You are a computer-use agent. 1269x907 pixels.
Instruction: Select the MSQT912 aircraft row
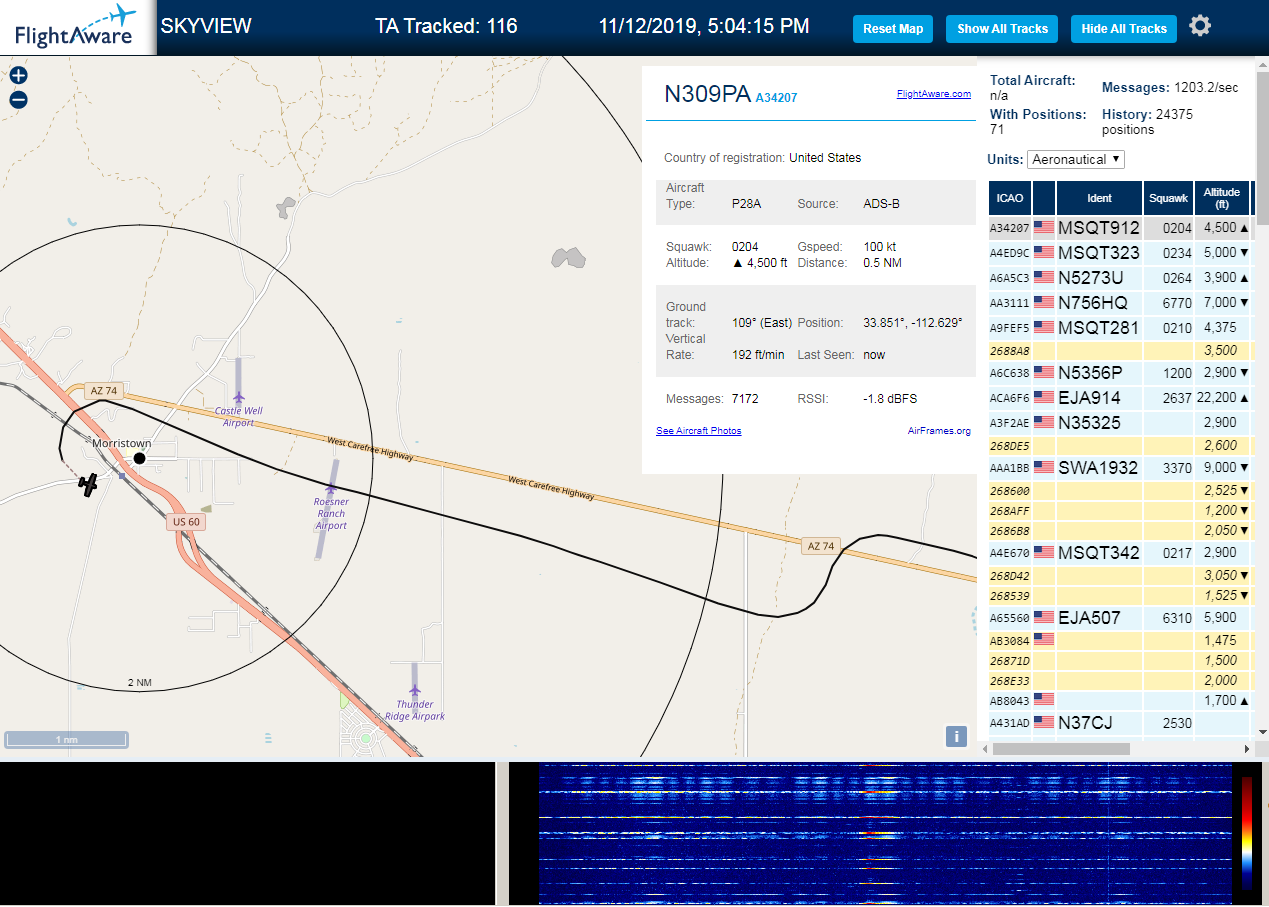[1120, 228]
